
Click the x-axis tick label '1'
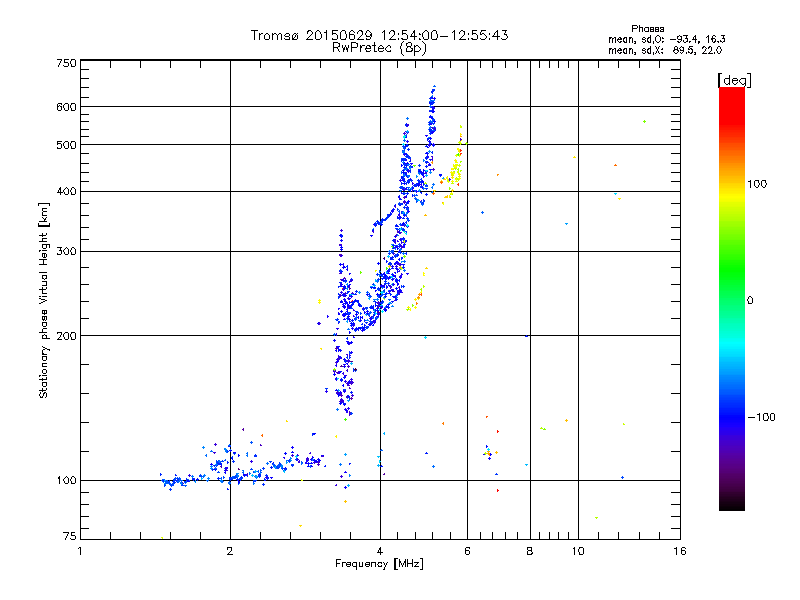(x=80, y=551)
